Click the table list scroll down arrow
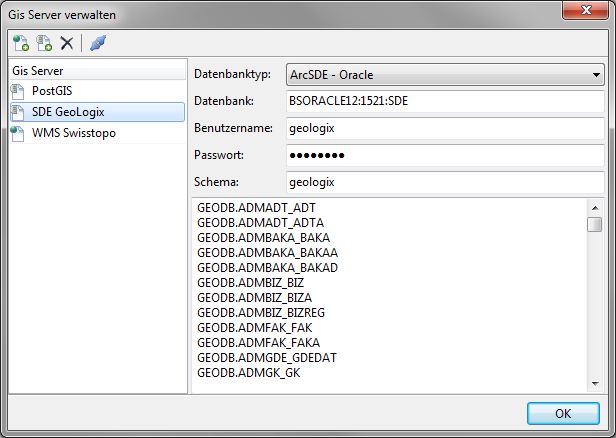 coord(595,383)
